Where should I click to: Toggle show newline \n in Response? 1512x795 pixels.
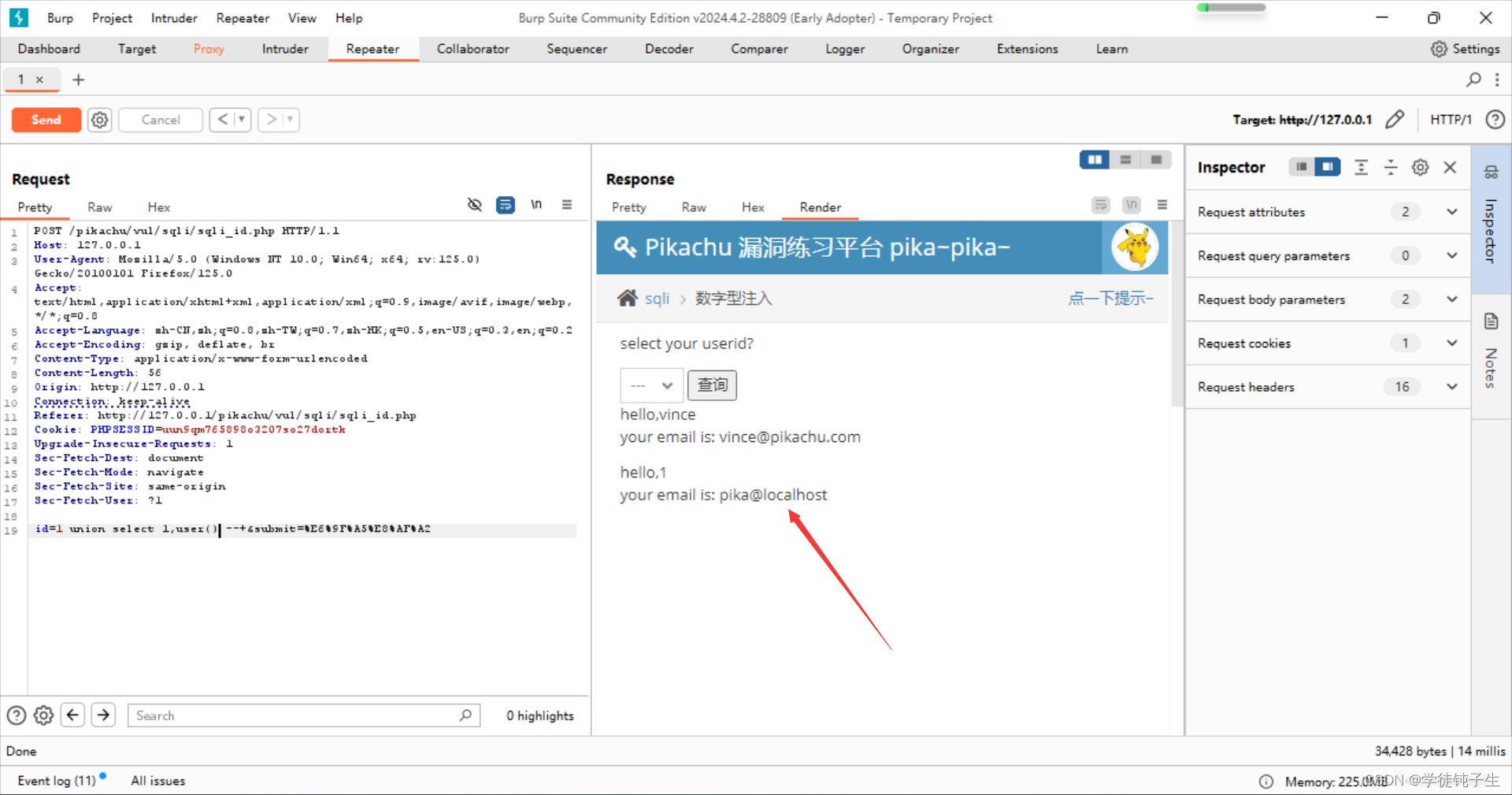click(x=1132, y=205)
